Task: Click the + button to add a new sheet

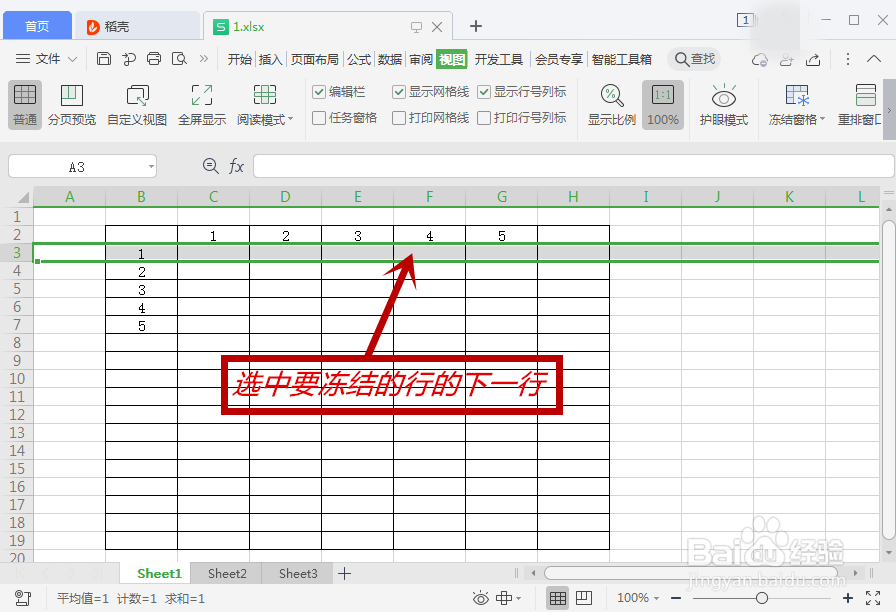Action: click(x=344, y=573)
